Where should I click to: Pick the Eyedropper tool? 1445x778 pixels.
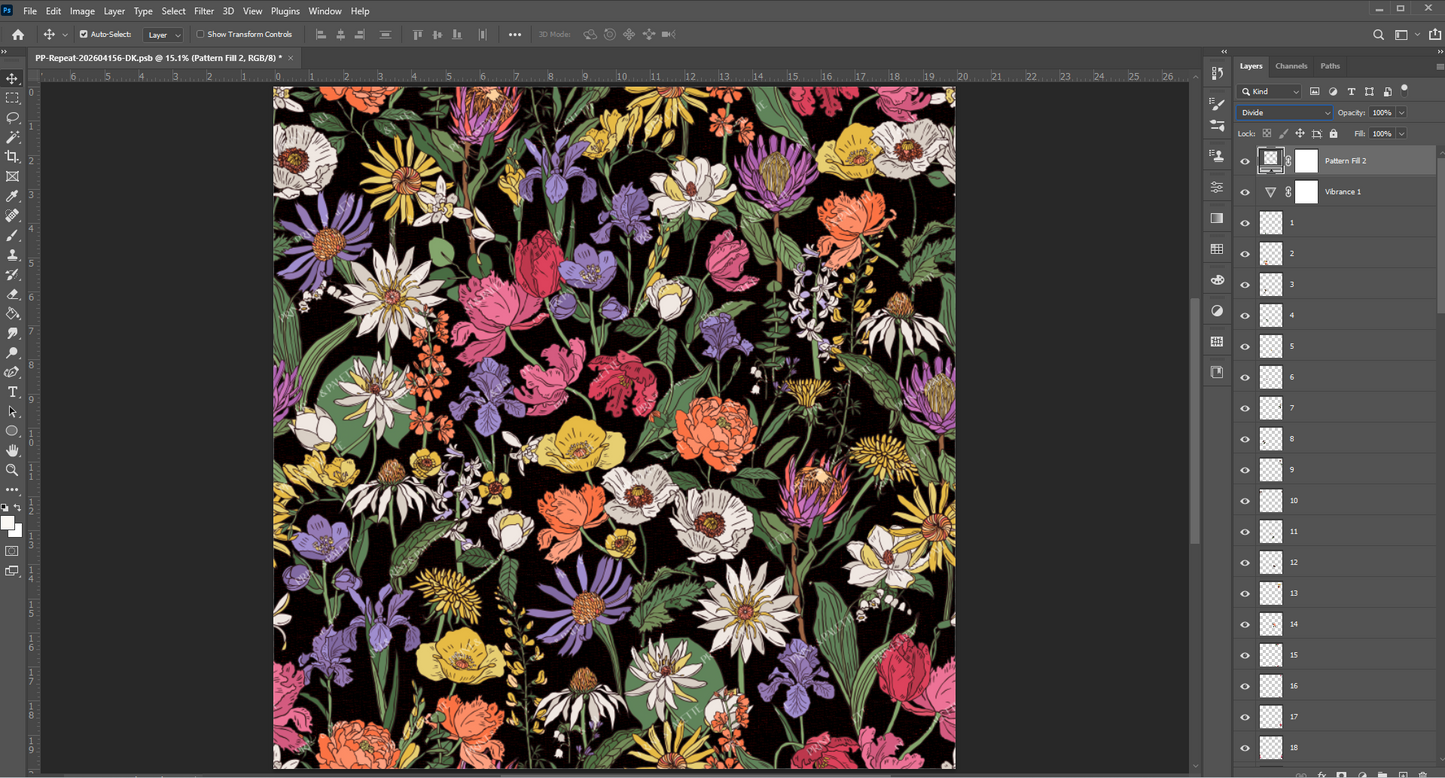pos(12,196)
